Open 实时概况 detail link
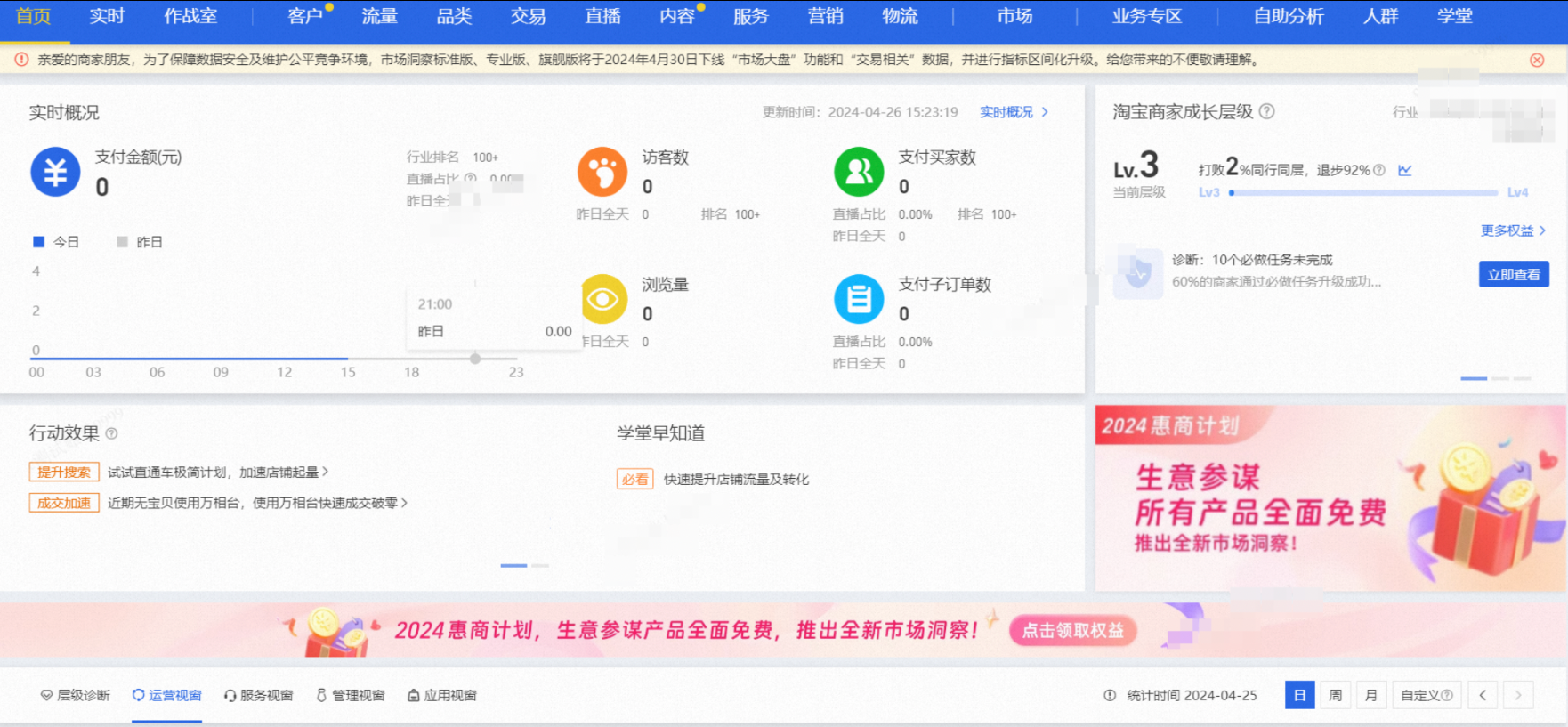 [x=1014, y=112]
